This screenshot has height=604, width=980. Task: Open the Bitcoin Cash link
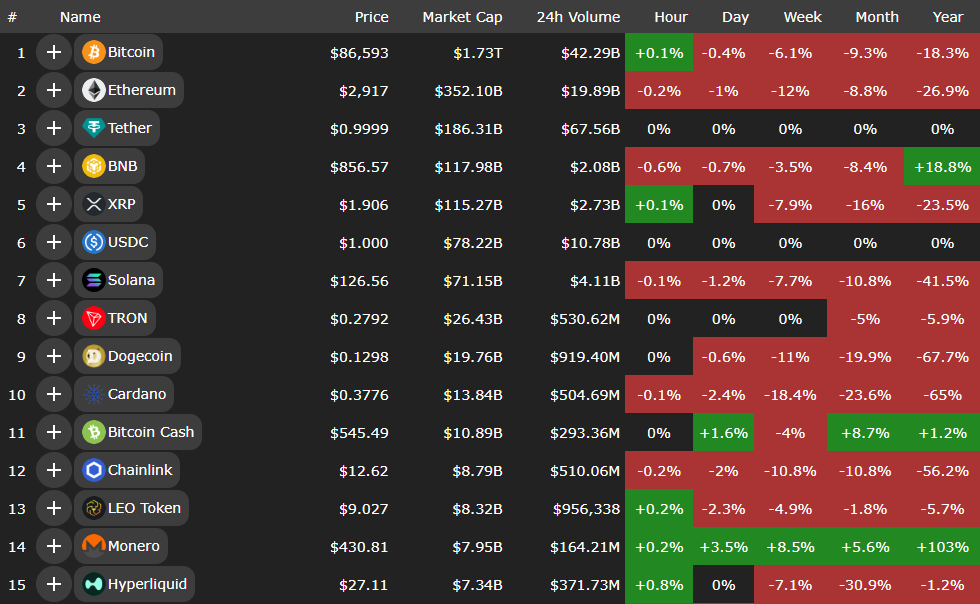pos(150,432)
